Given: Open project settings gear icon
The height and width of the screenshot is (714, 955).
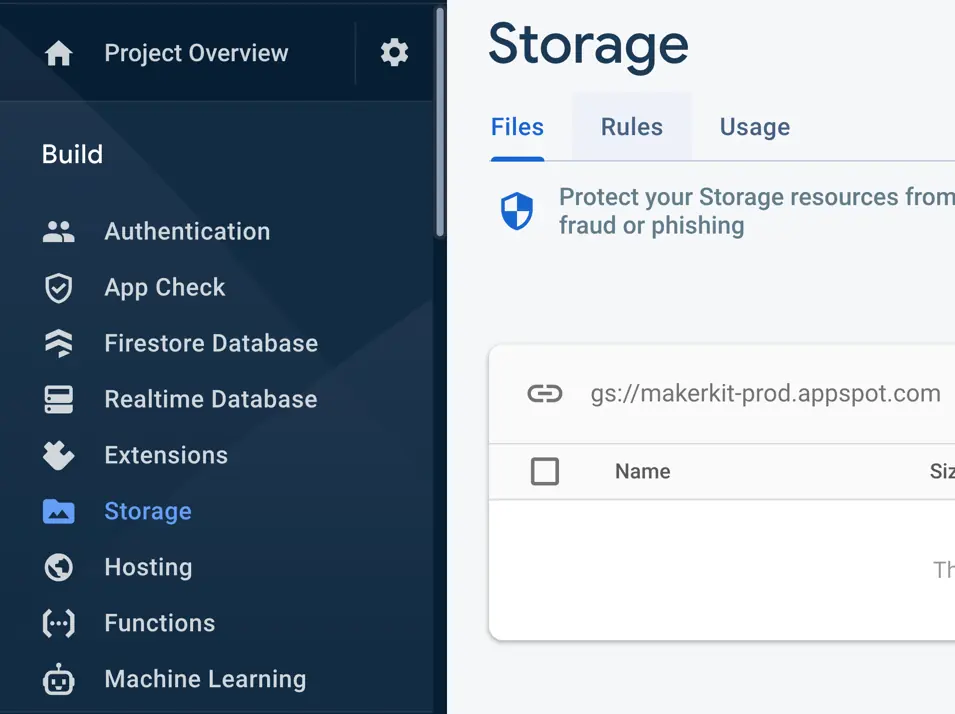Looking at the screenshot, I should pyautogui.click(x=394, y=53).
